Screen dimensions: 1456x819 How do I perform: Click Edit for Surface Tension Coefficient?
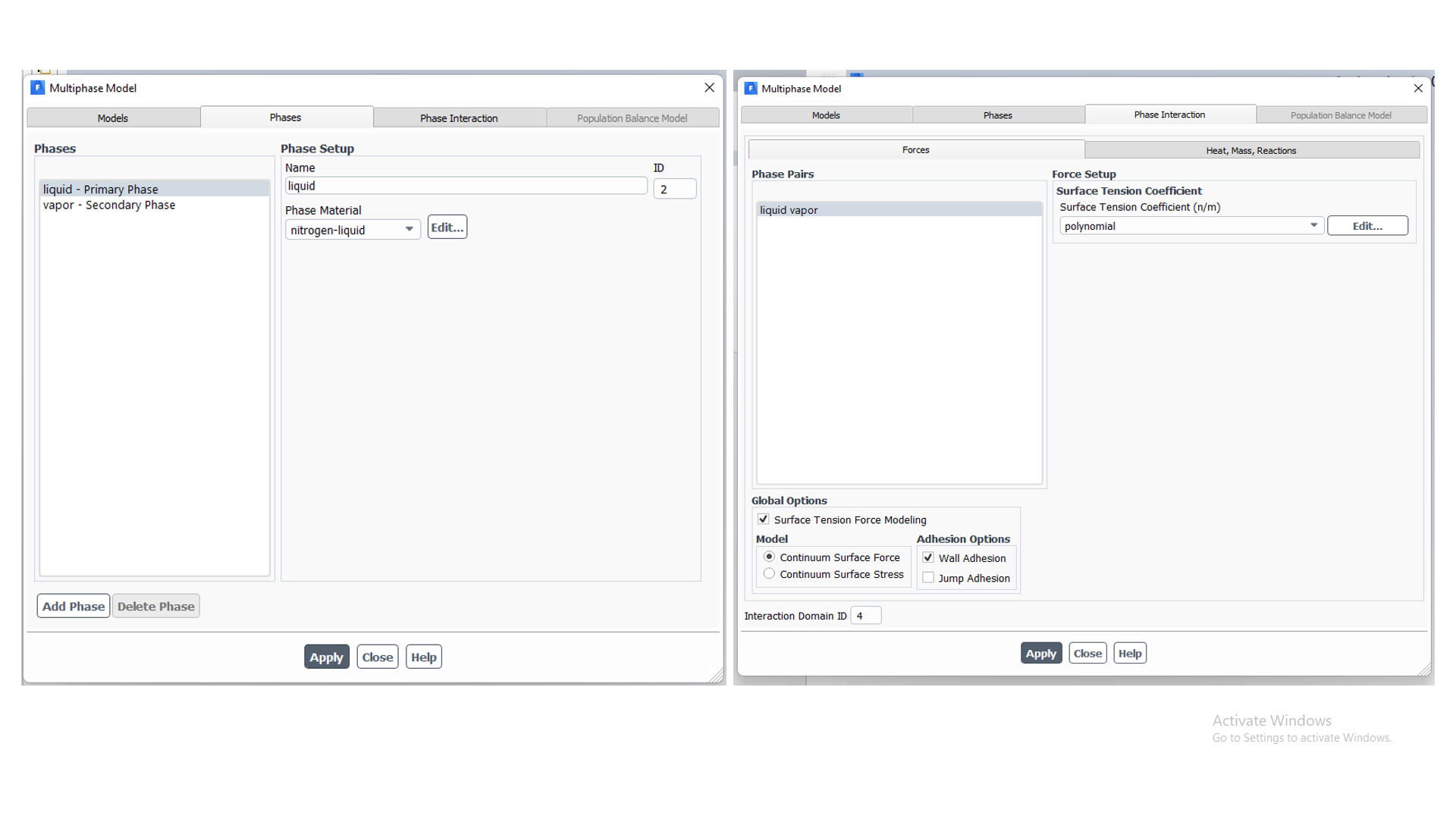(x=1367, y=226)
